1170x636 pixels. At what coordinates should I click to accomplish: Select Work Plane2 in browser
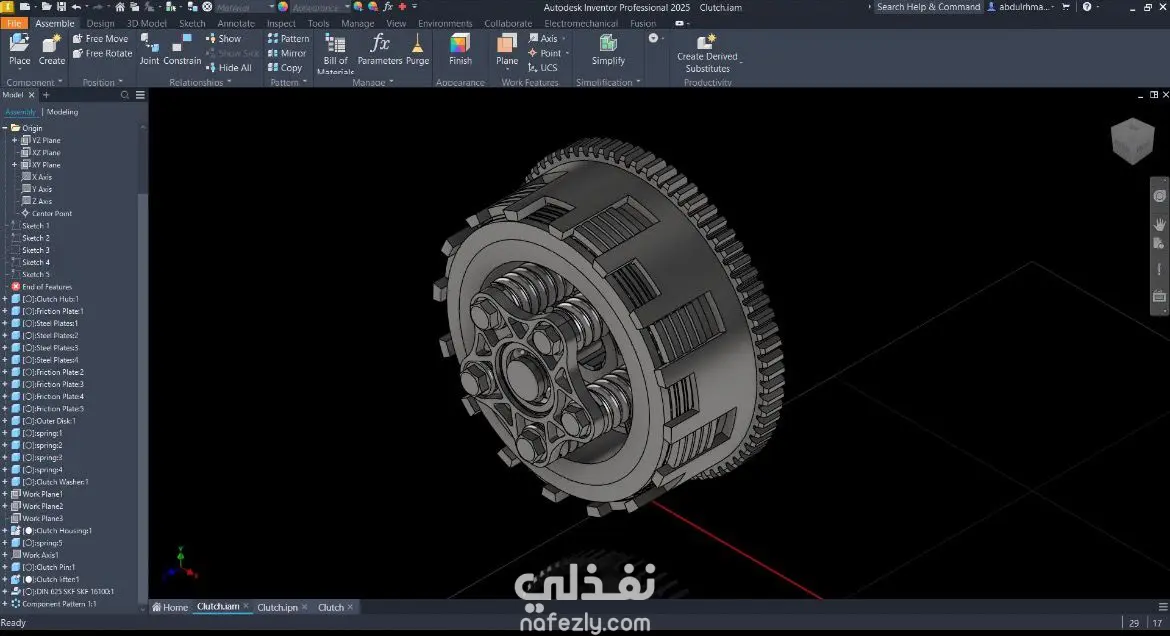[x=37, y=506]
